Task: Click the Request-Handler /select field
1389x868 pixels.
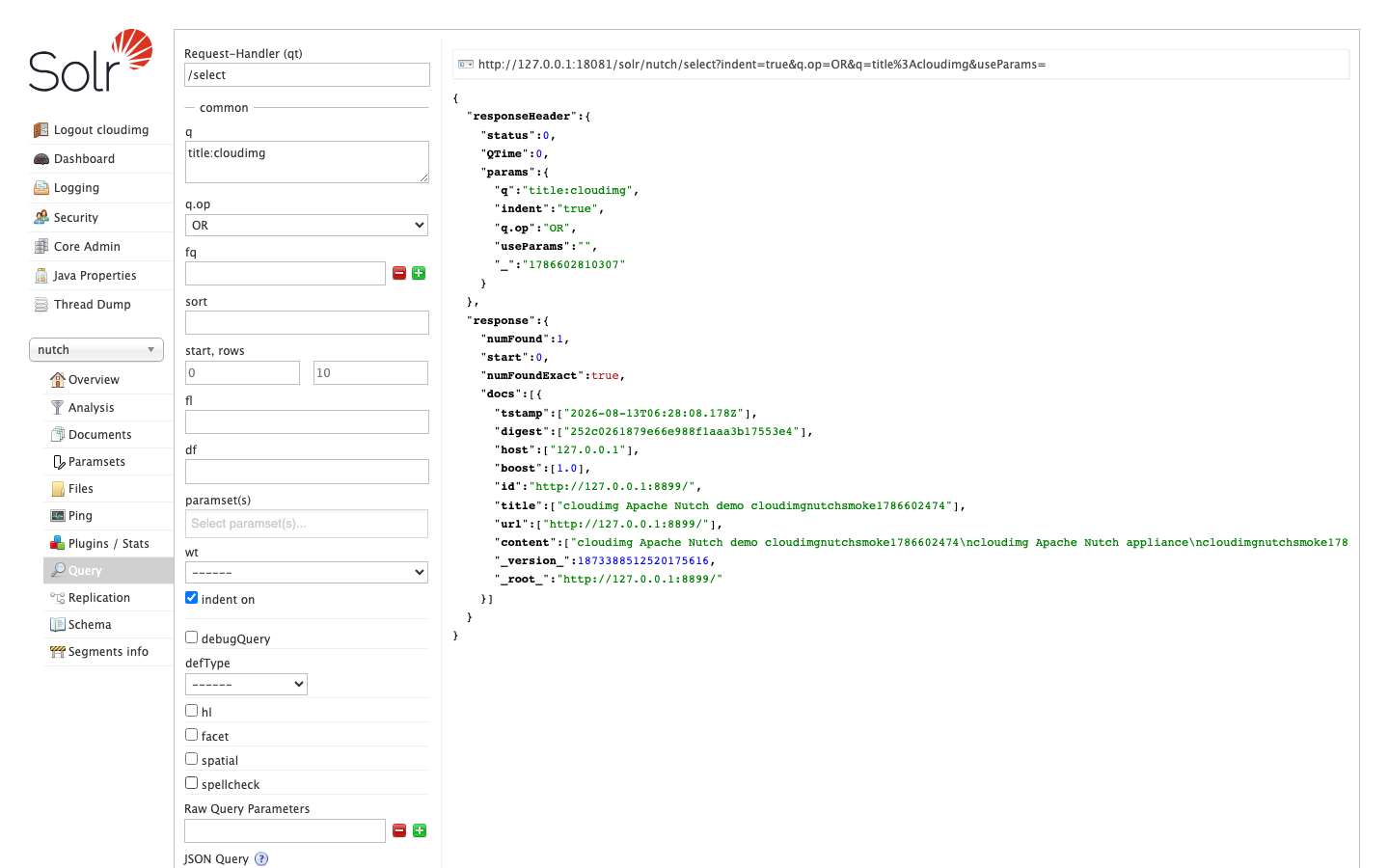Action: coord(307,75)
